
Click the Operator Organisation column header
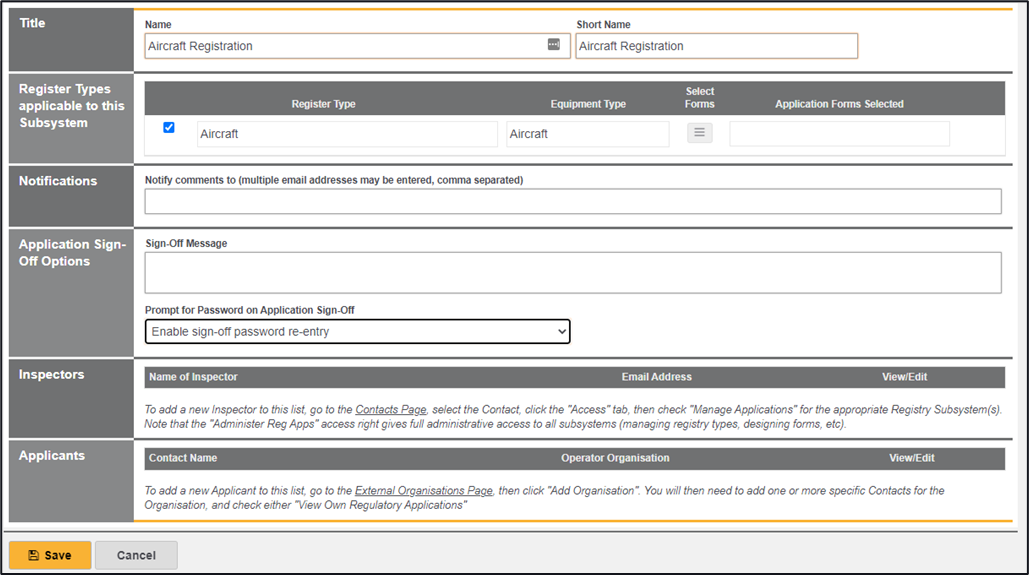pyautogui.click(x=615, y=458)
